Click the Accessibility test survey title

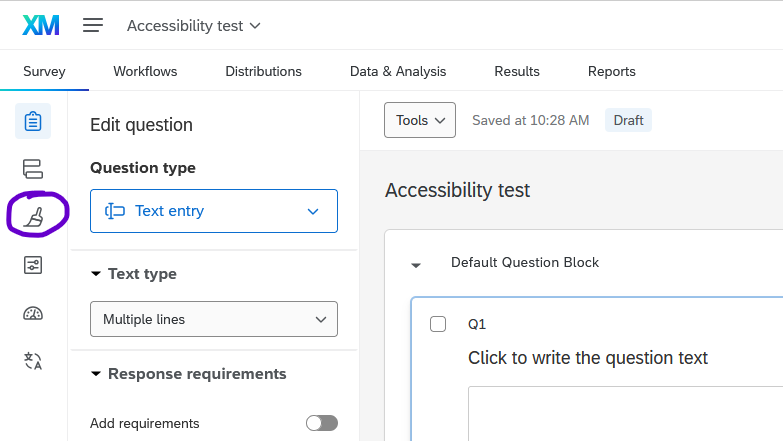click(x=457, y=190)
